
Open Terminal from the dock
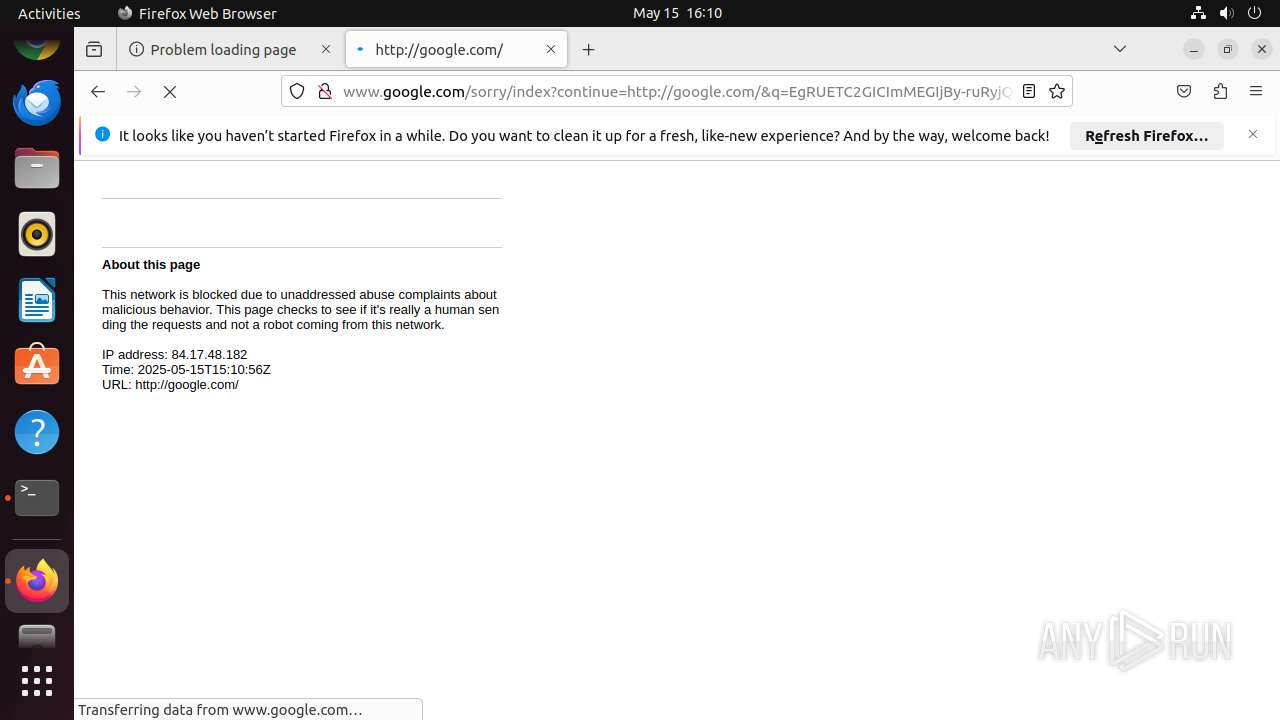click(37, 498)
